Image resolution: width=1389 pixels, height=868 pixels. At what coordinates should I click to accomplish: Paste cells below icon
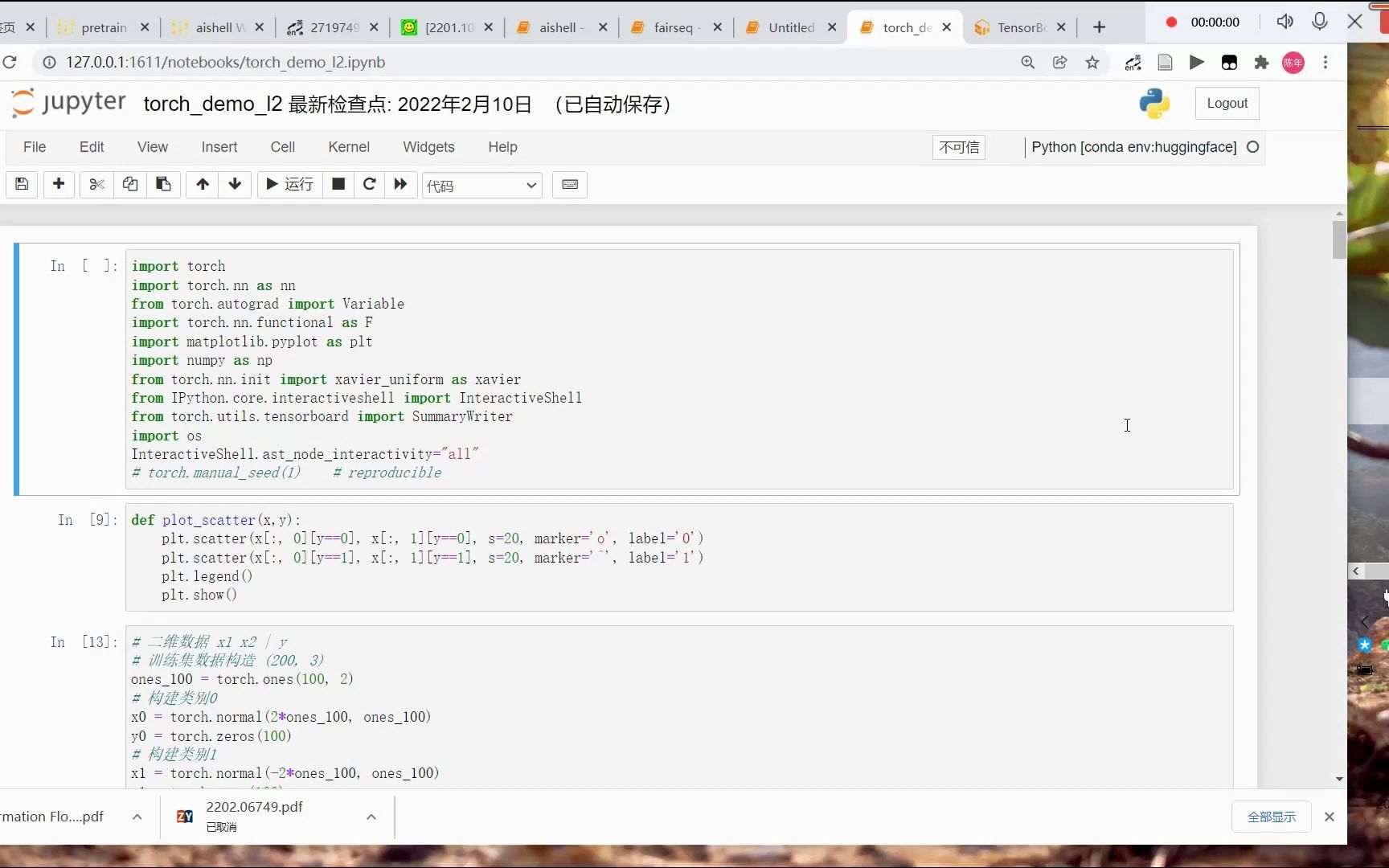point(163,185)
